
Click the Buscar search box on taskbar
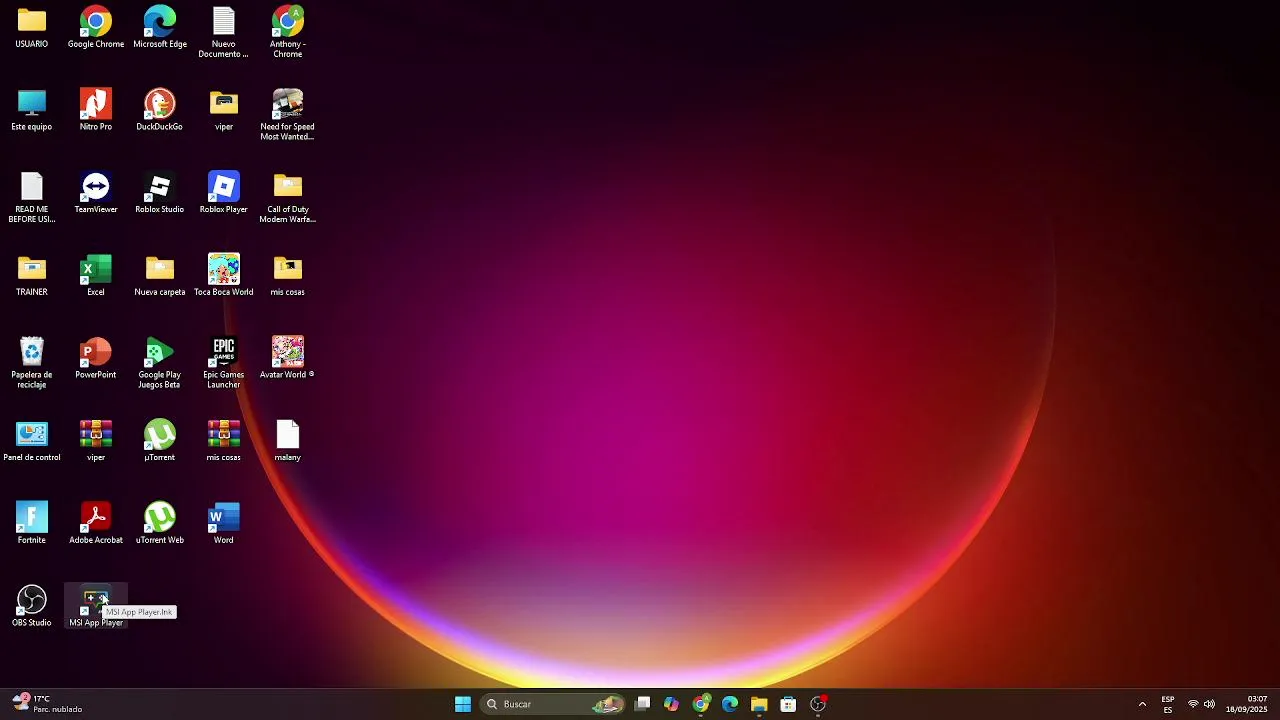point(553,704)
